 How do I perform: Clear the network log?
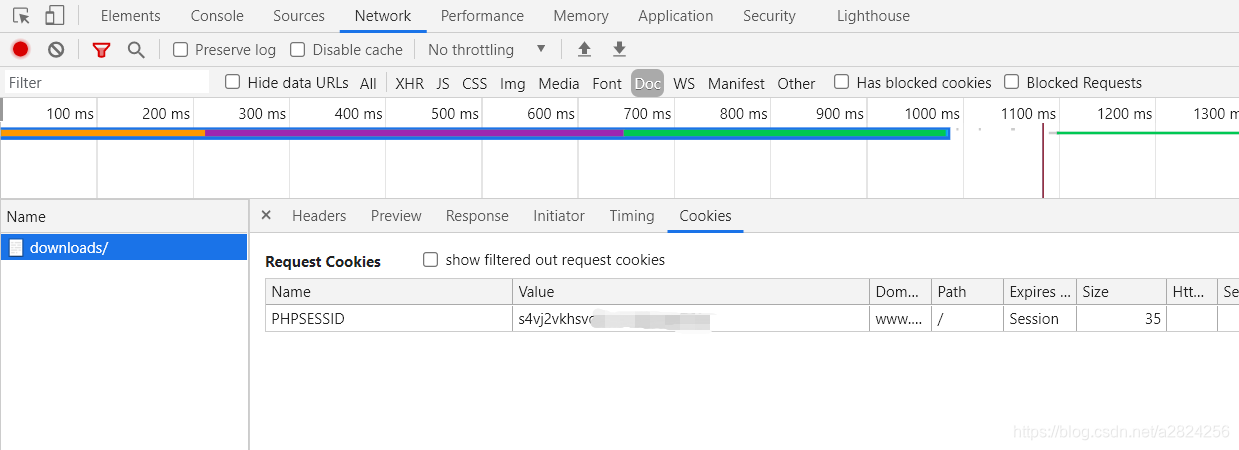pos(56,49)
